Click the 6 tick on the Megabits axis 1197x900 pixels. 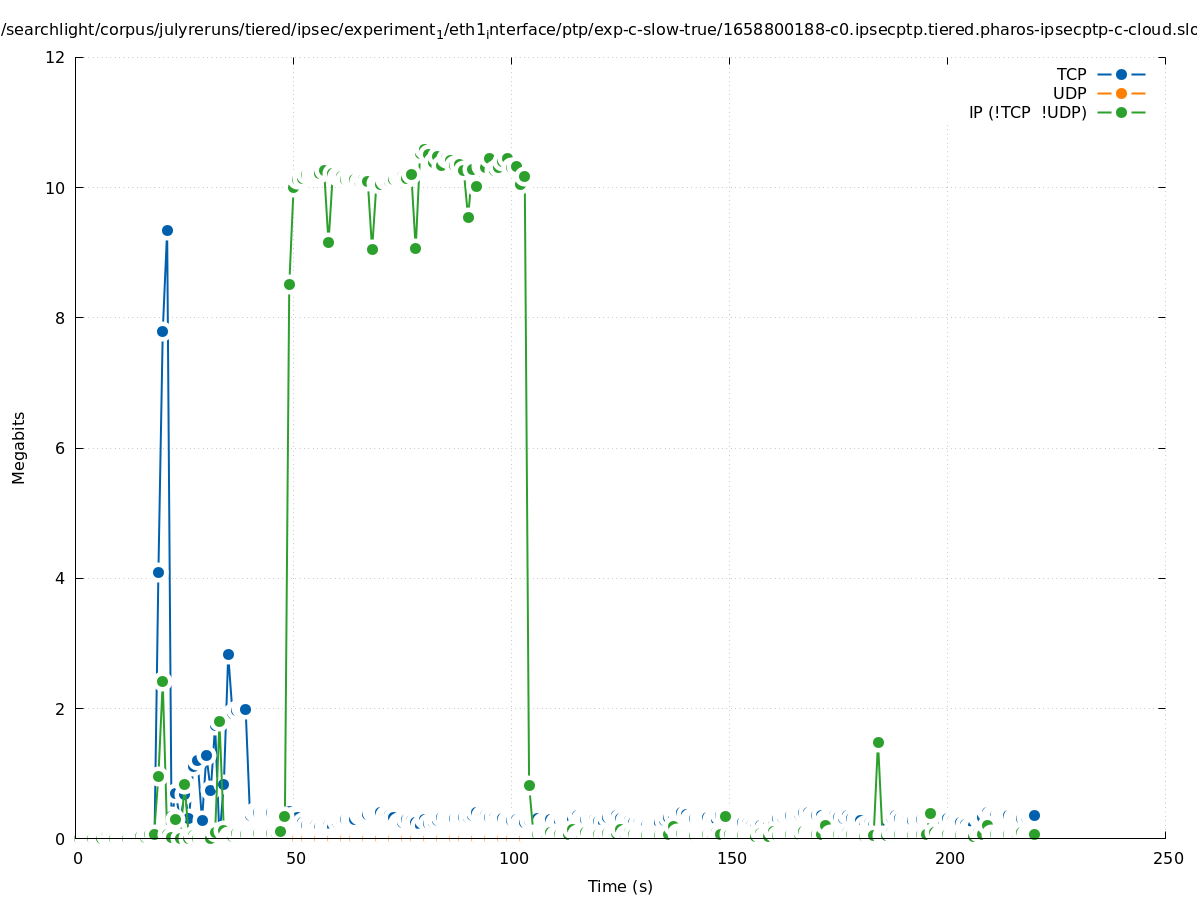[x=60, y=448]
